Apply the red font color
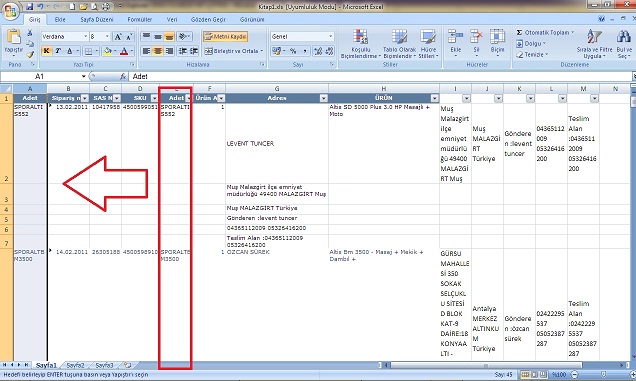This screenshot has height=381, width=636. pos(124,51)
